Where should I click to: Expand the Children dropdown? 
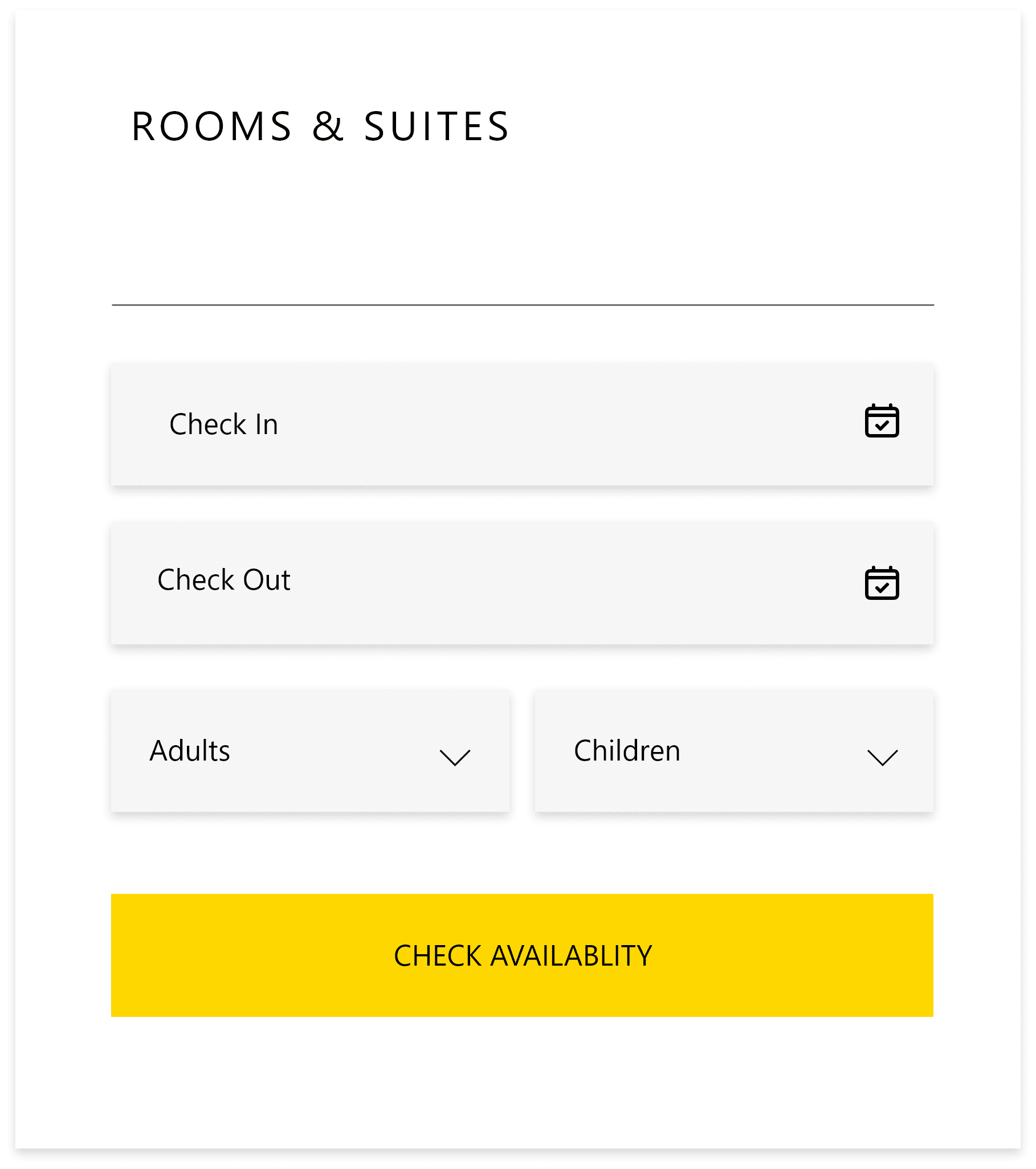click(x=734, y=750)
